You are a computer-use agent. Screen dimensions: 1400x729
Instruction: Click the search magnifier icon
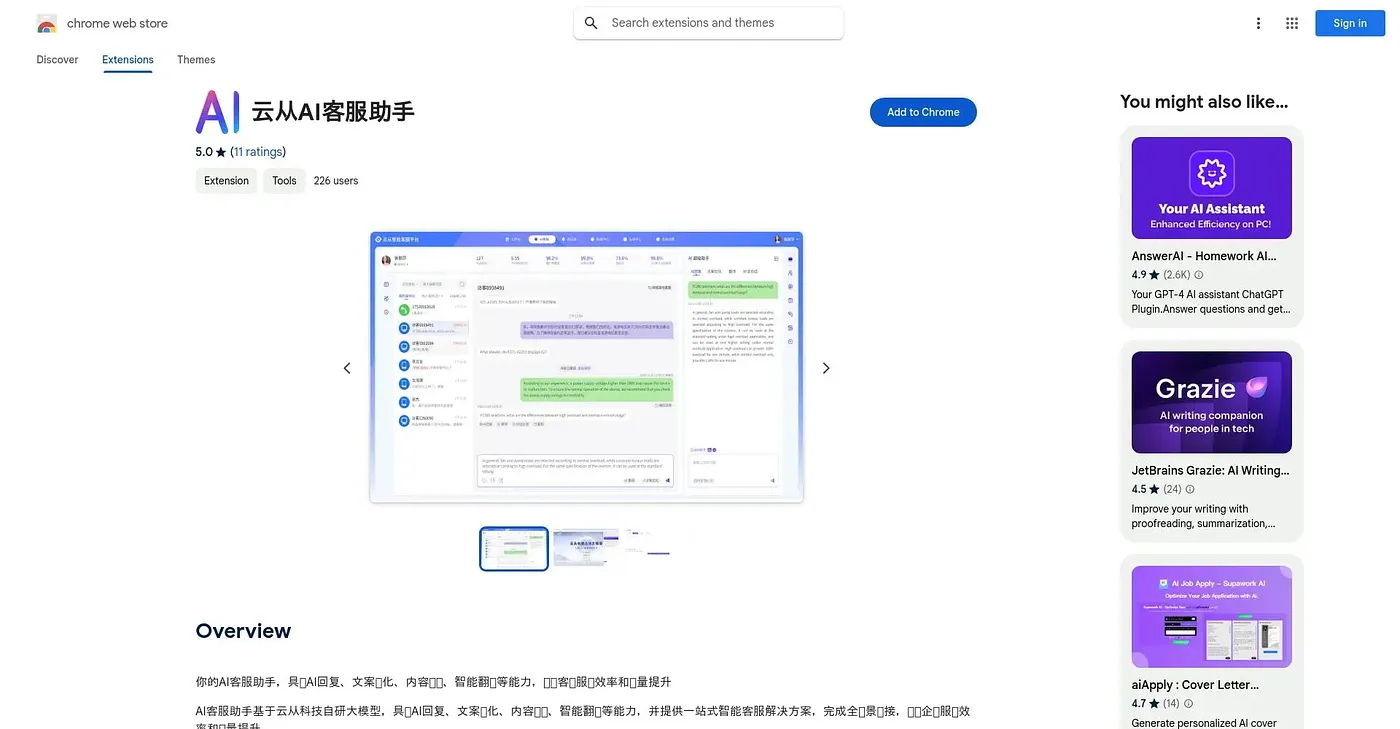[591, 23]
